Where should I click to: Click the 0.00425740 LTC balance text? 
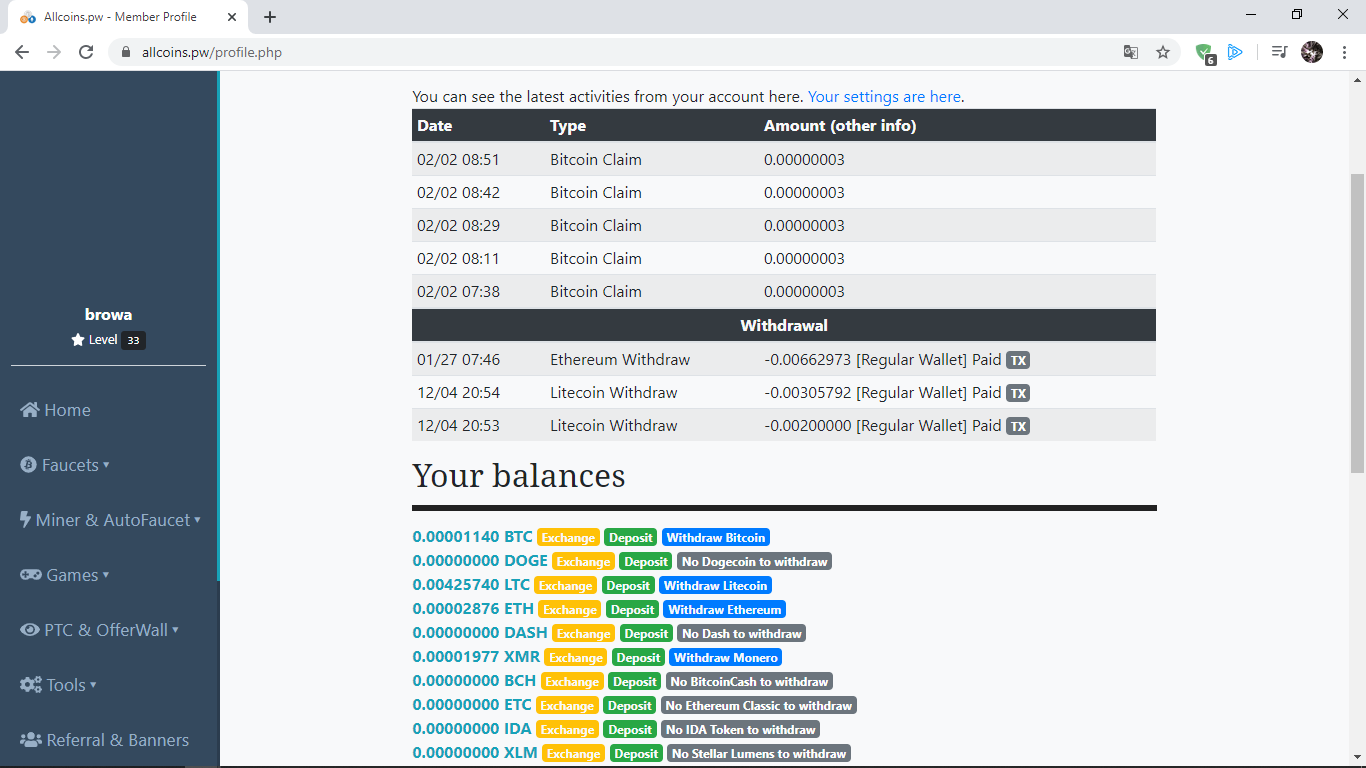[471, 586]
